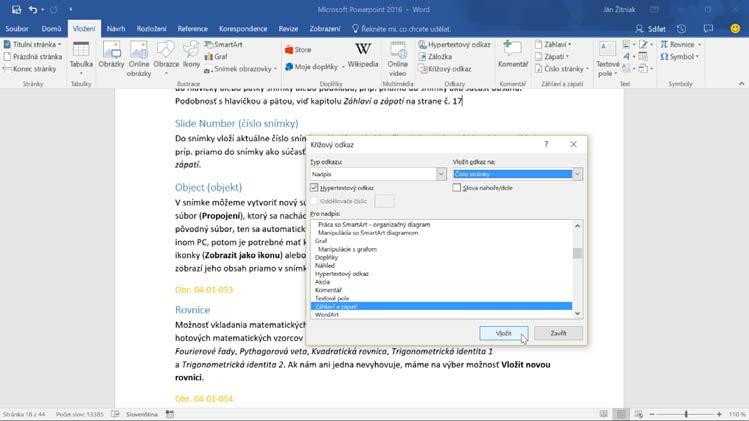Click the zoom in plus button
The height and width of the screenshot is (421, 749).
(x=719, y=414)
